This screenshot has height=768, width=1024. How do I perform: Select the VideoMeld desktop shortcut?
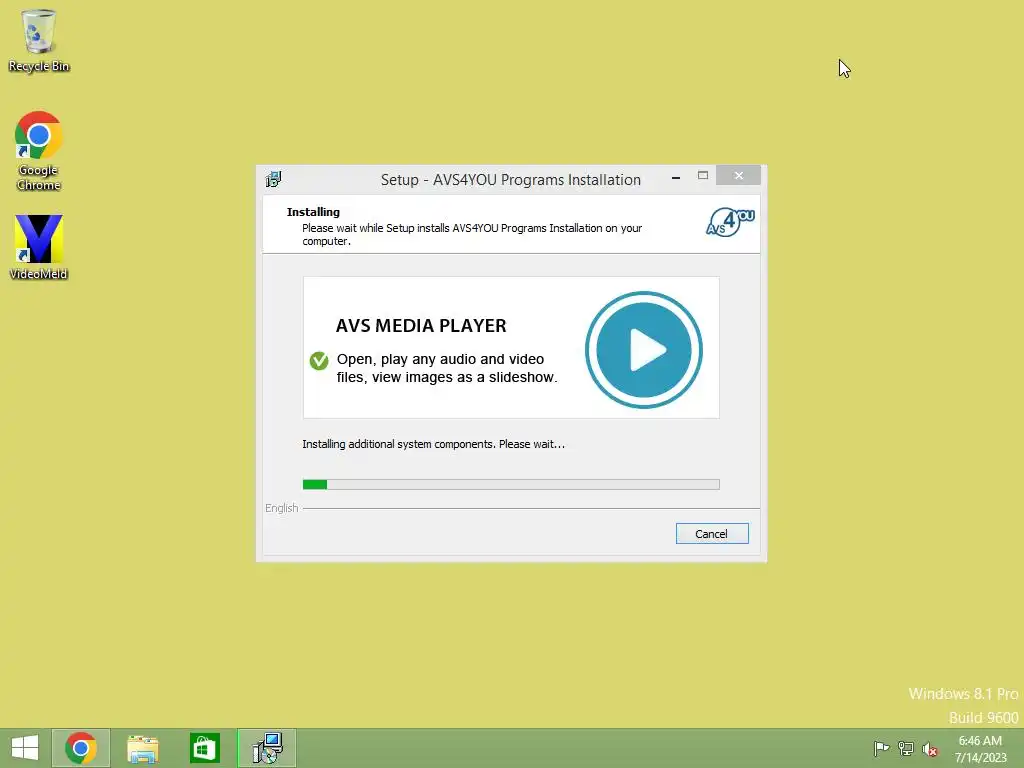(39, 247)
